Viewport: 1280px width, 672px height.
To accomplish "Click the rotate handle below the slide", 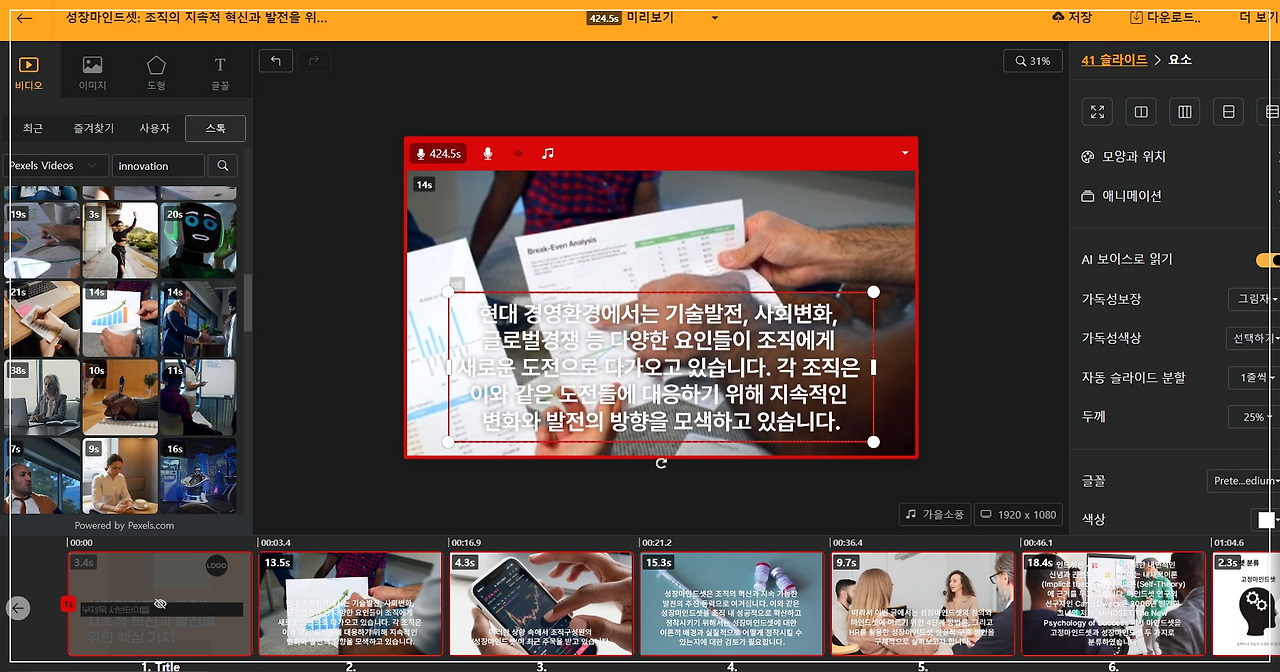I will pyautogui.click(x=661, y=463).
